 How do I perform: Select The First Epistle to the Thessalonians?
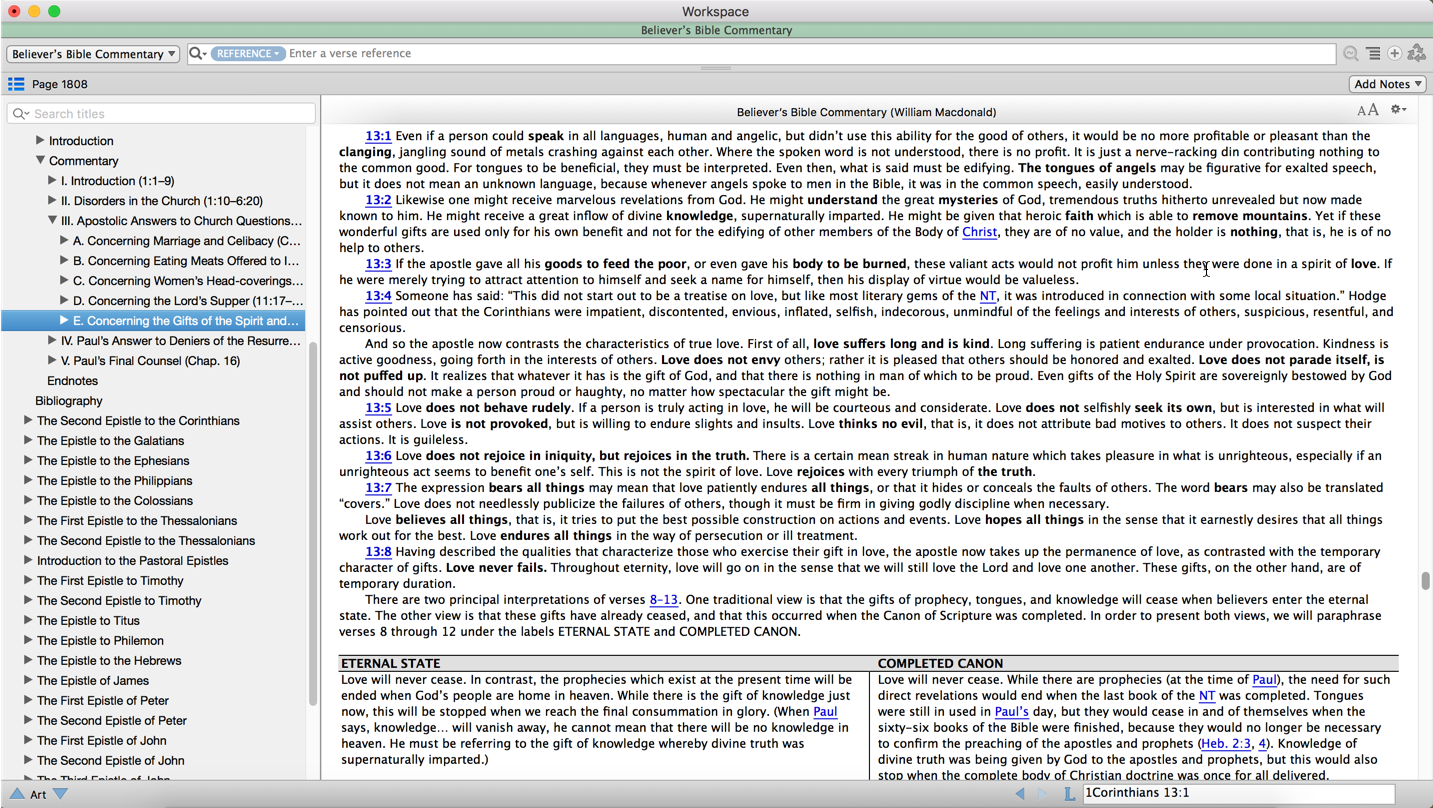(x=136, y=520)
